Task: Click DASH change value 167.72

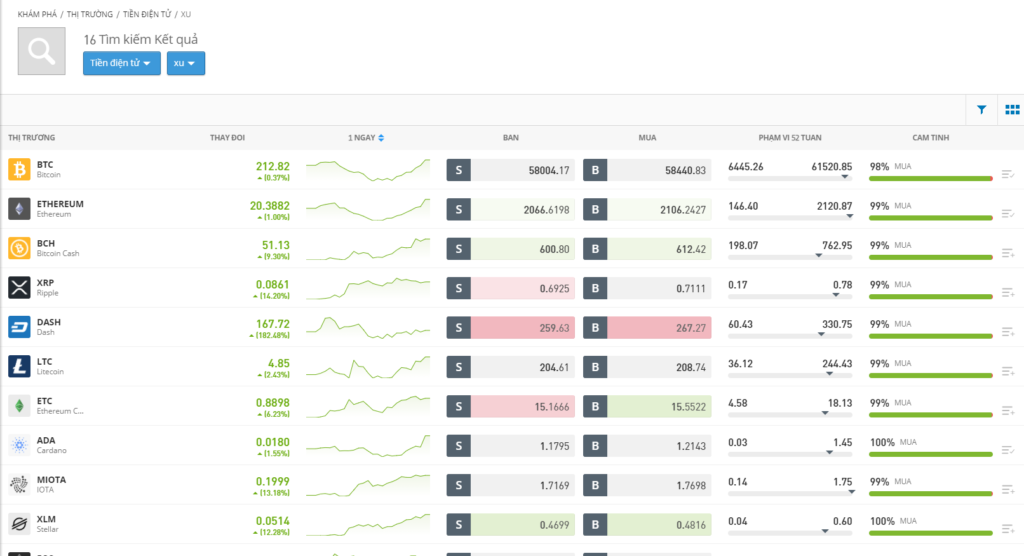Action: tap(273, 324)
